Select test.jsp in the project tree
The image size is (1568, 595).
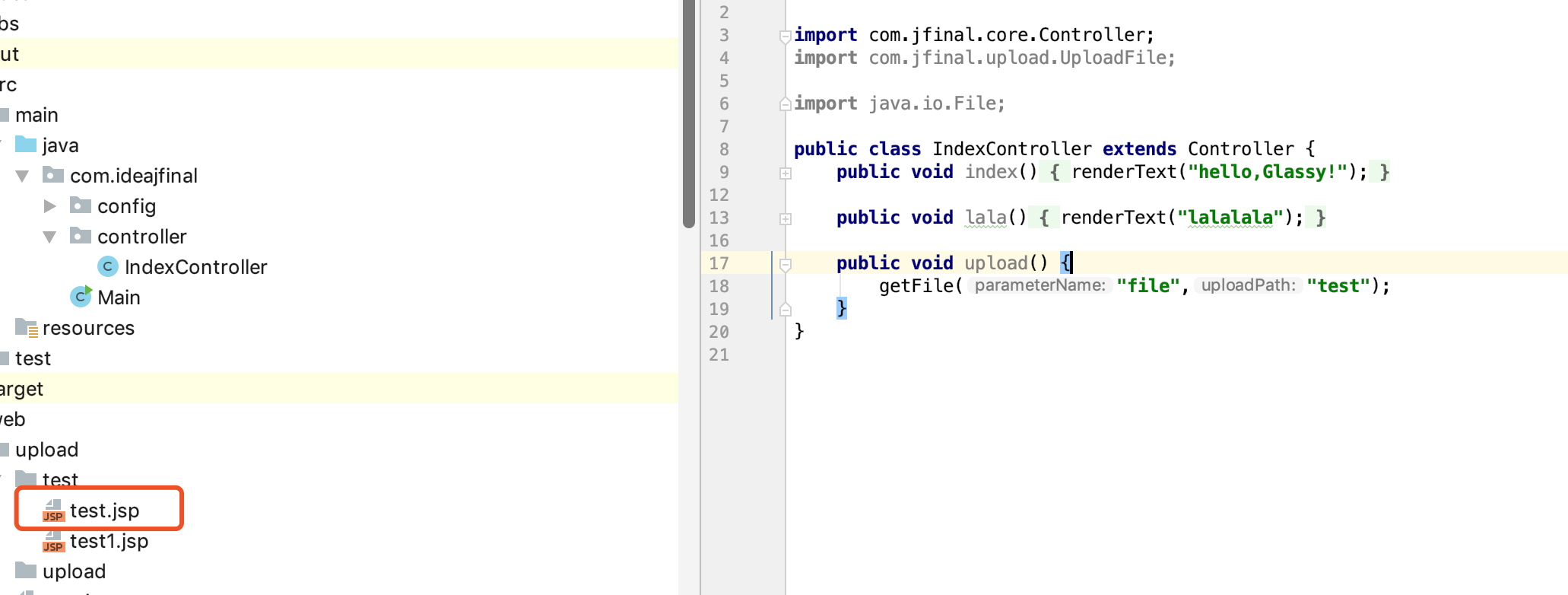104,511
